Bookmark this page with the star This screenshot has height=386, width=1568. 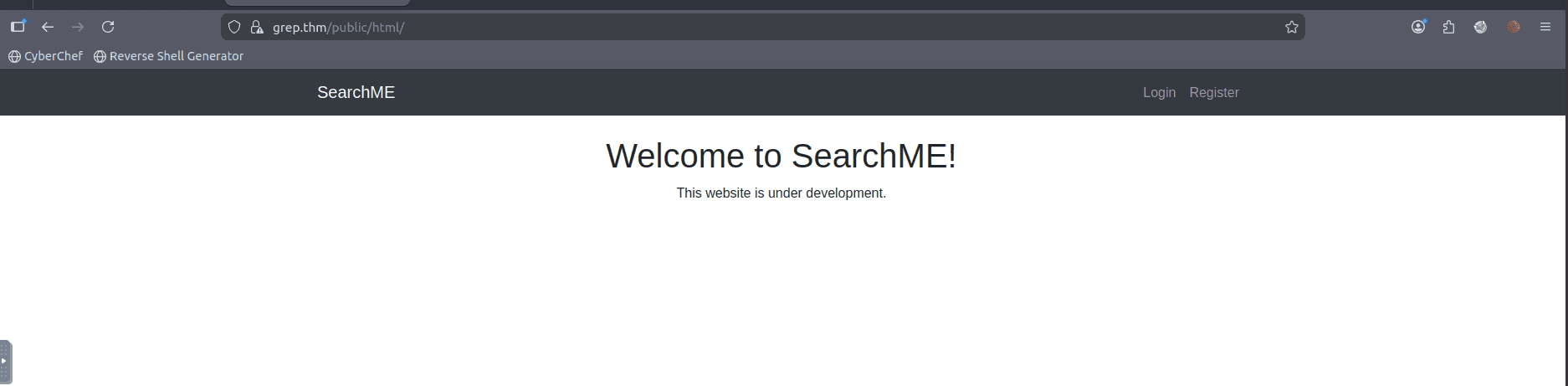pos(1292,27)
